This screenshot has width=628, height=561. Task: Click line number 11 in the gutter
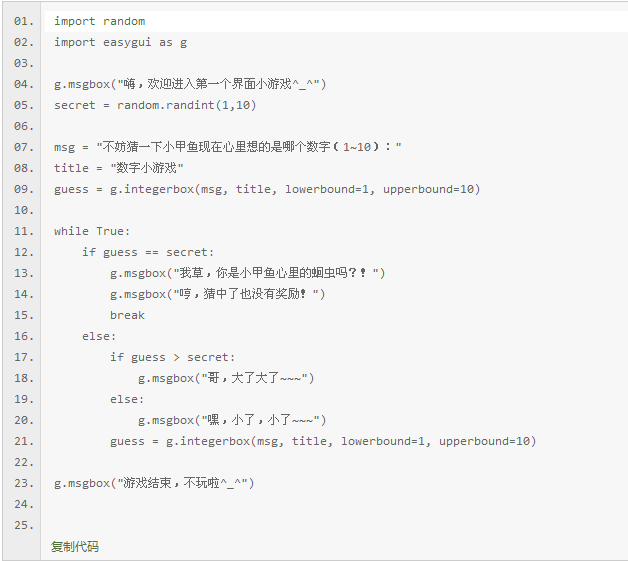point(24,231)
